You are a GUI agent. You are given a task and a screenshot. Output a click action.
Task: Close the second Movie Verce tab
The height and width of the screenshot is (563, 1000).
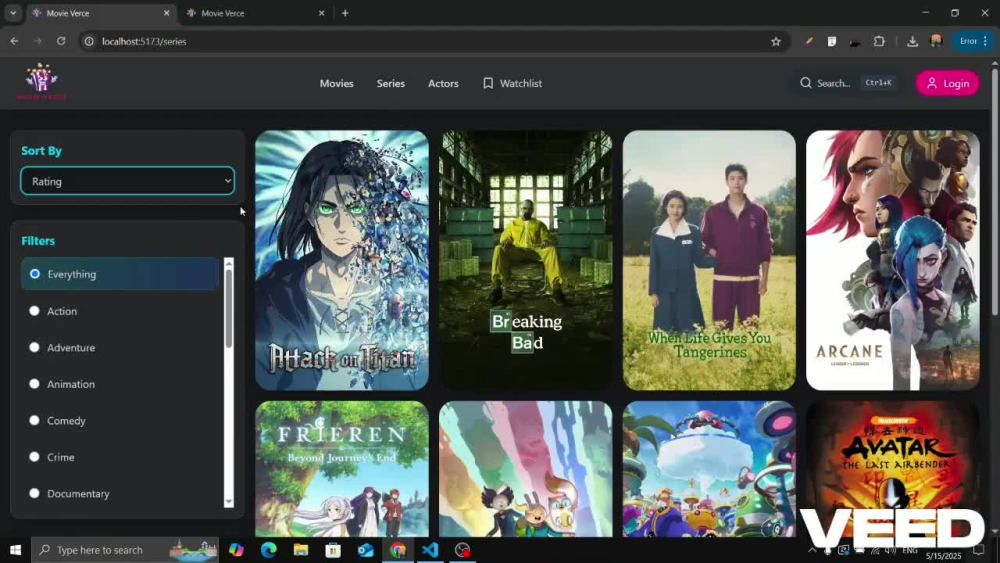pos(321,13)
